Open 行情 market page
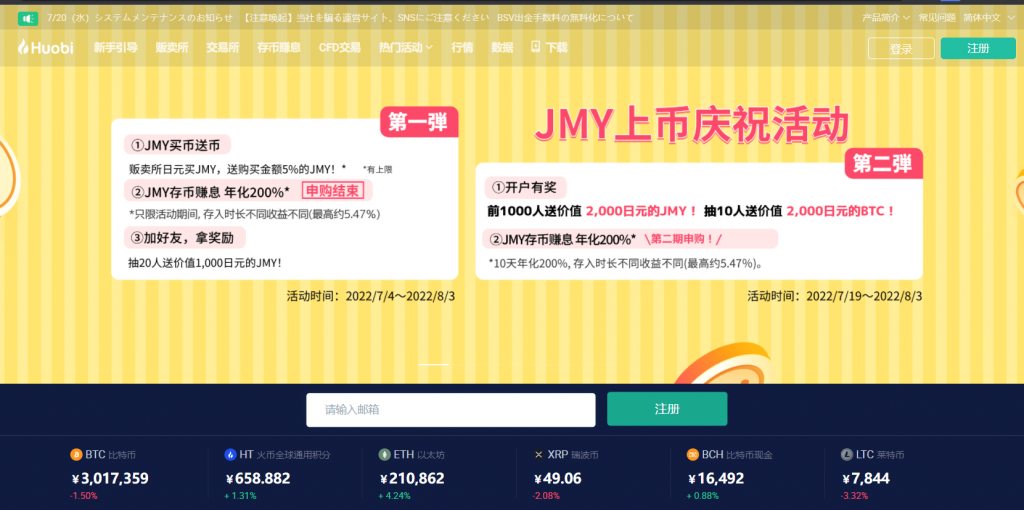1024x510 pixels. point(462,47)
